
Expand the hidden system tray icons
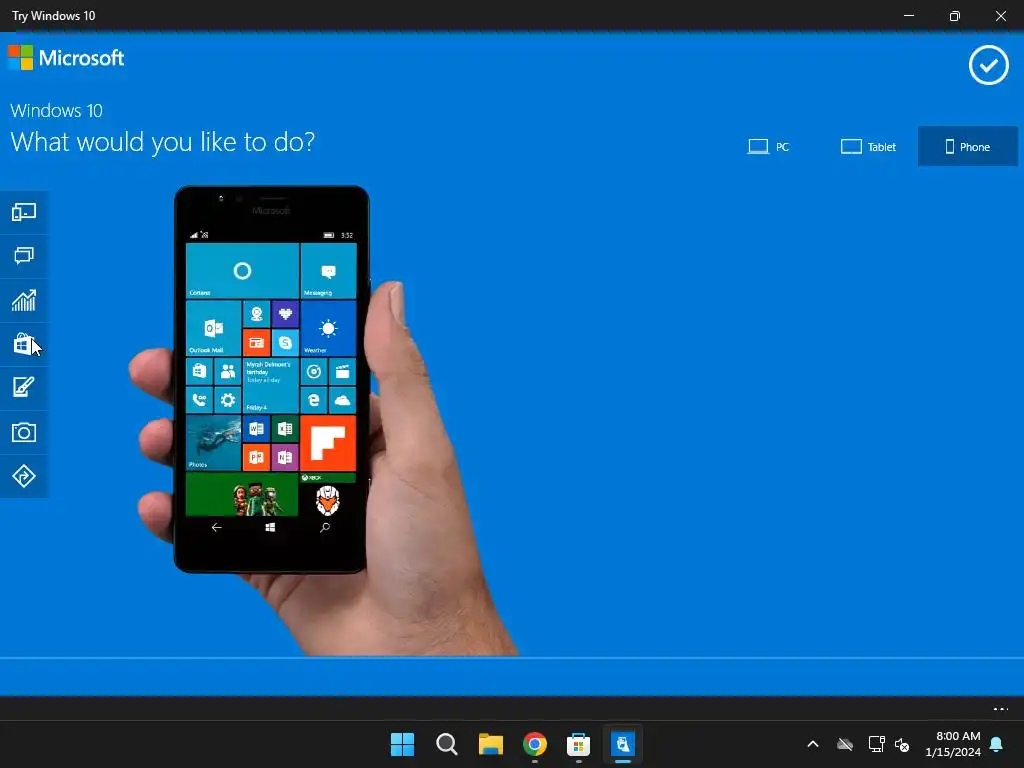(813, 744)
